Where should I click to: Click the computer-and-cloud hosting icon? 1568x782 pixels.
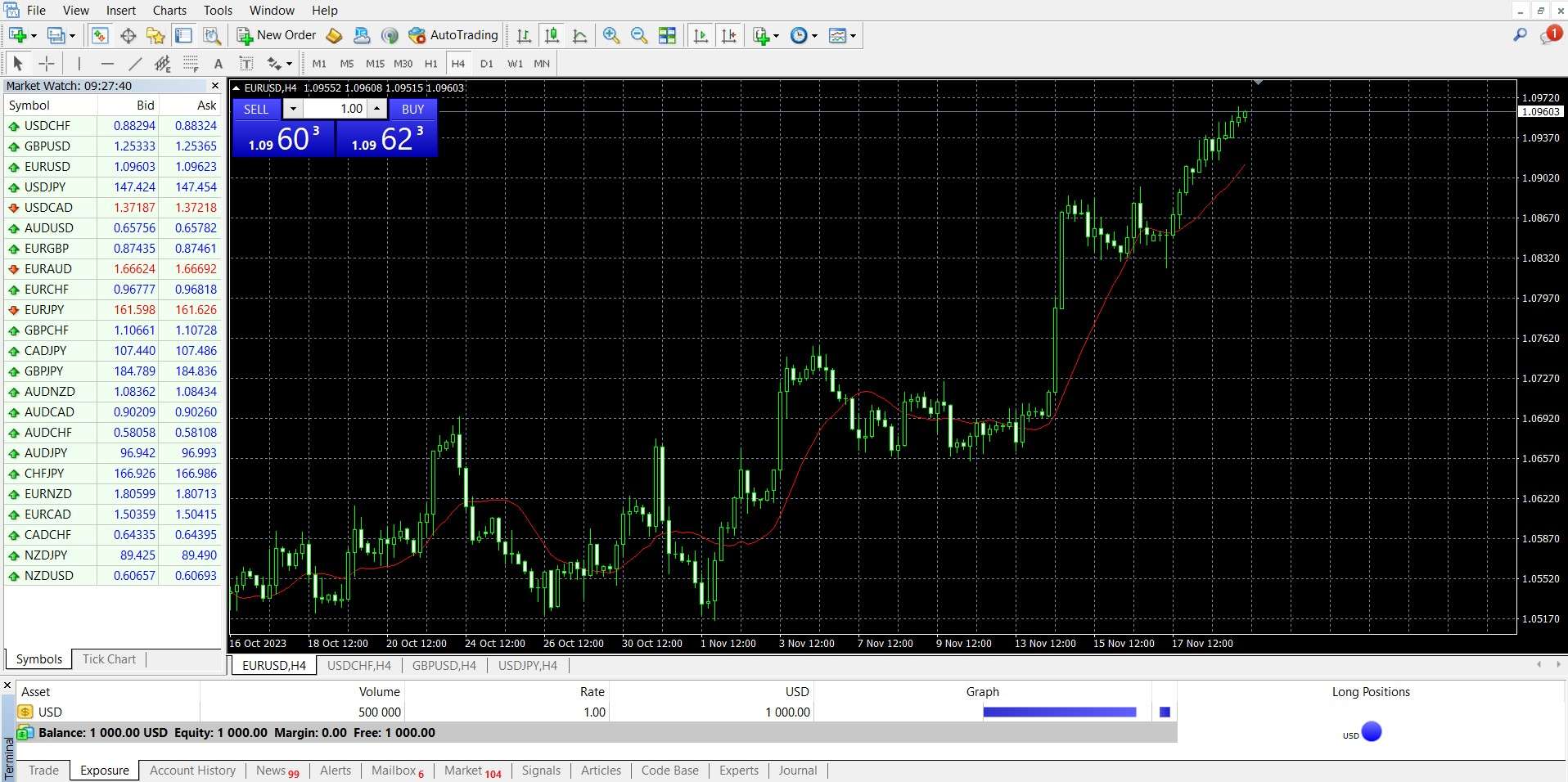(x=362, y=35)
